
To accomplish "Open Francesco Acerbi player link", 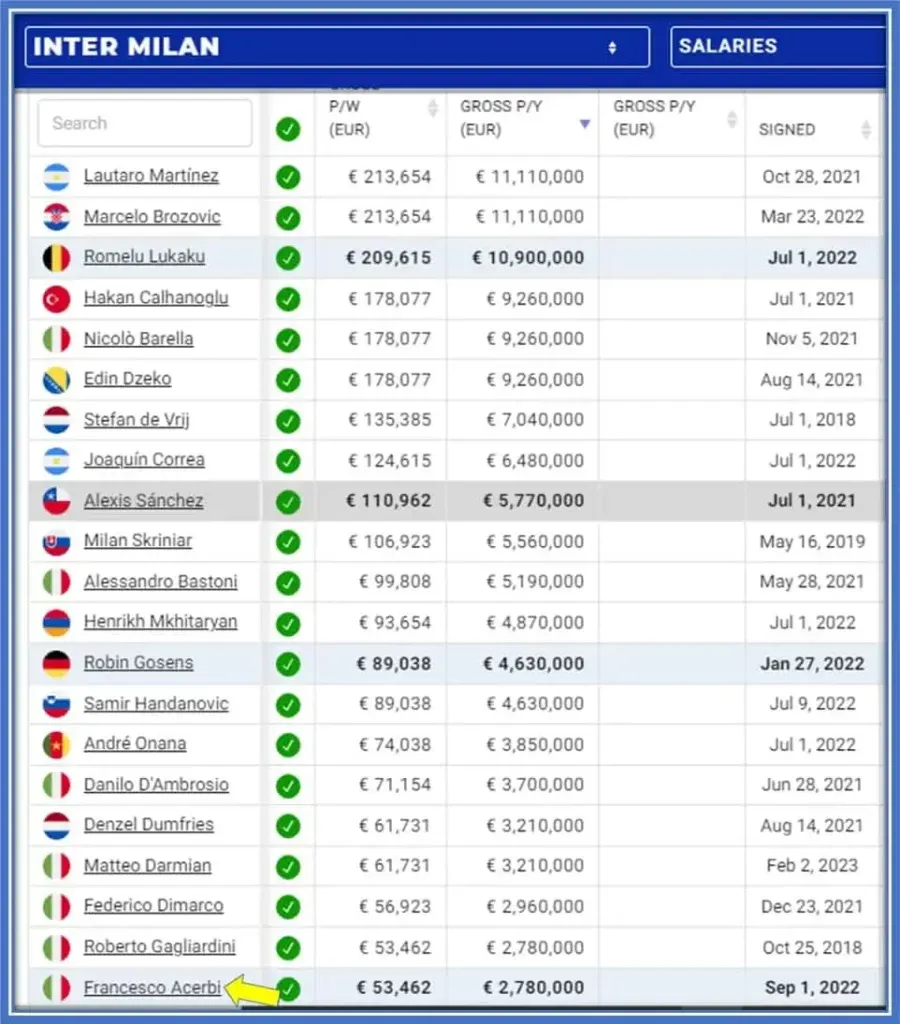I will (x=152, y=987).
